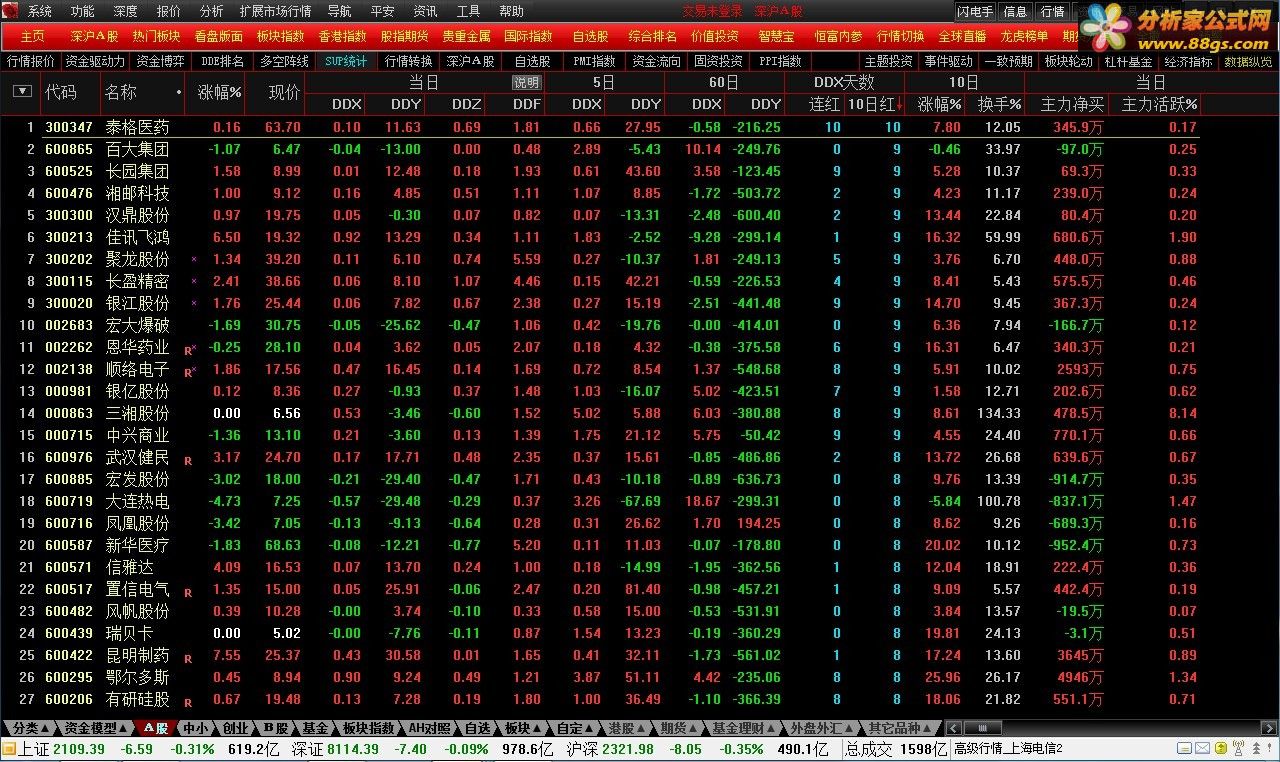The width and height of the screenshot is (1280, 762).
Task: Switch to the PMI指数 tab
Action: [x=594, y=61]
